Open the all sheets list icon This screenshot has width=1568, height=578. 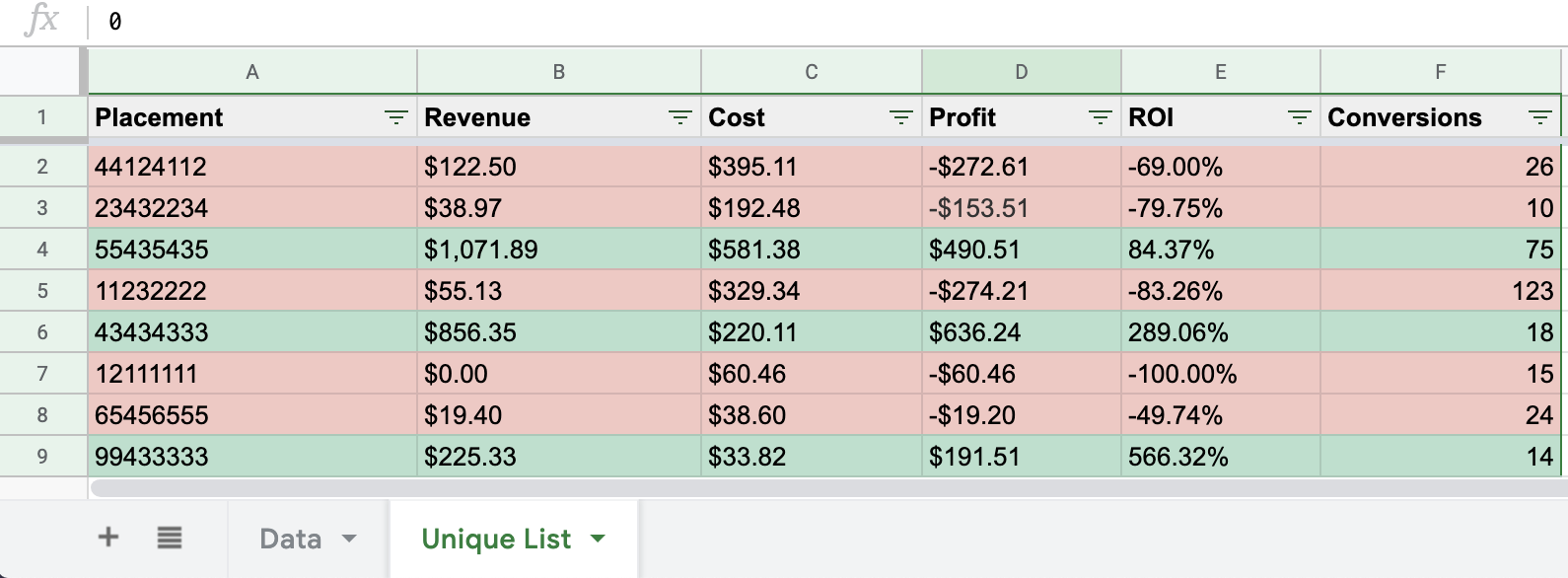[170, 538]
